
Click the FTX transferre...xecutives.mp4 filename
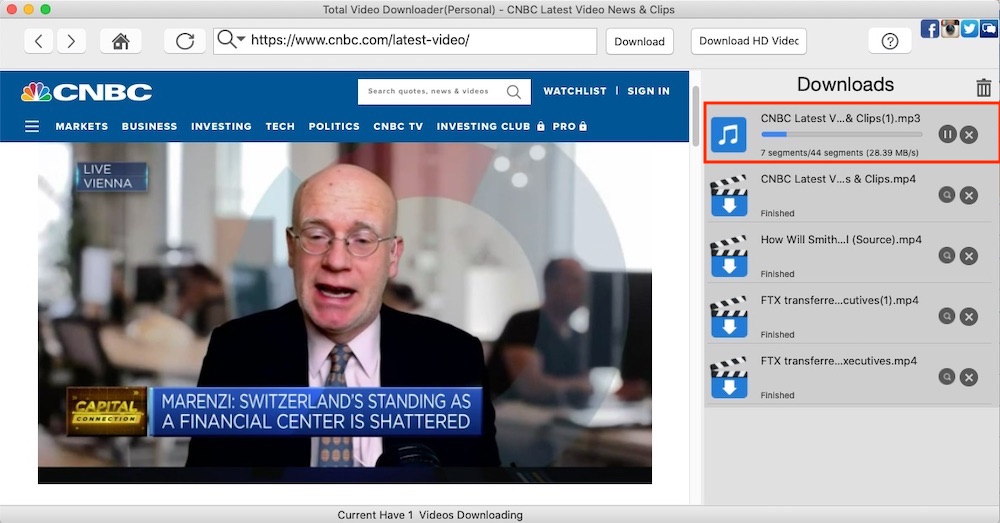click(839, 361)
